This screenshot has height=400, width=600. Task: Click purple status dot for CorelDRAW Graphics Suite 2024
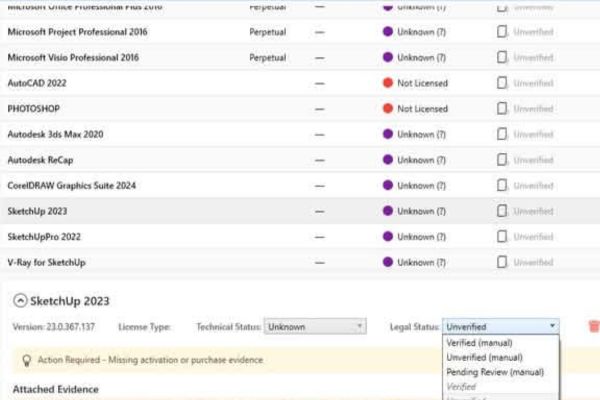point(388,185)
